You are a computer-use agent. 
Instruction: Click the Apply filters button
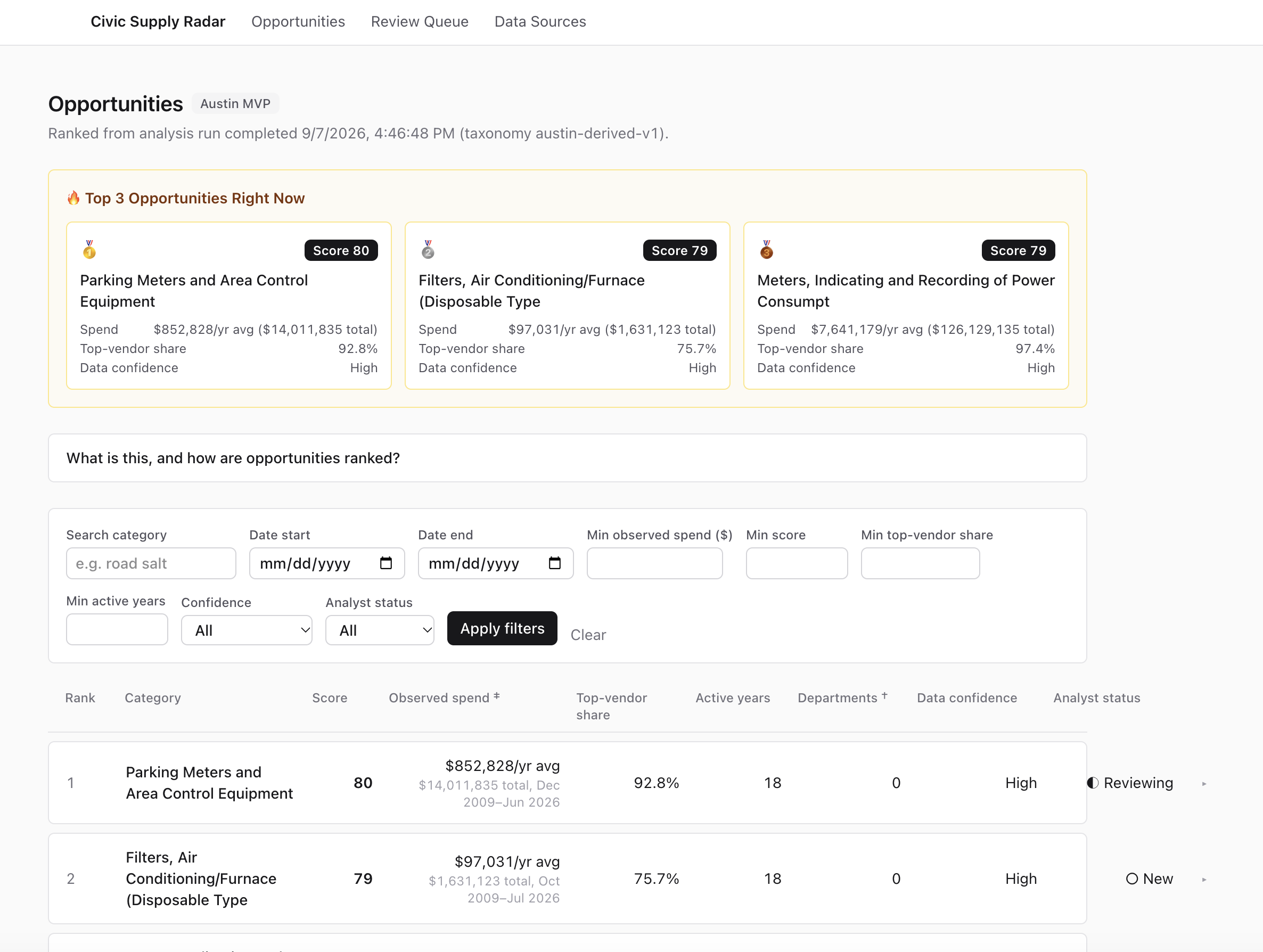502,628
